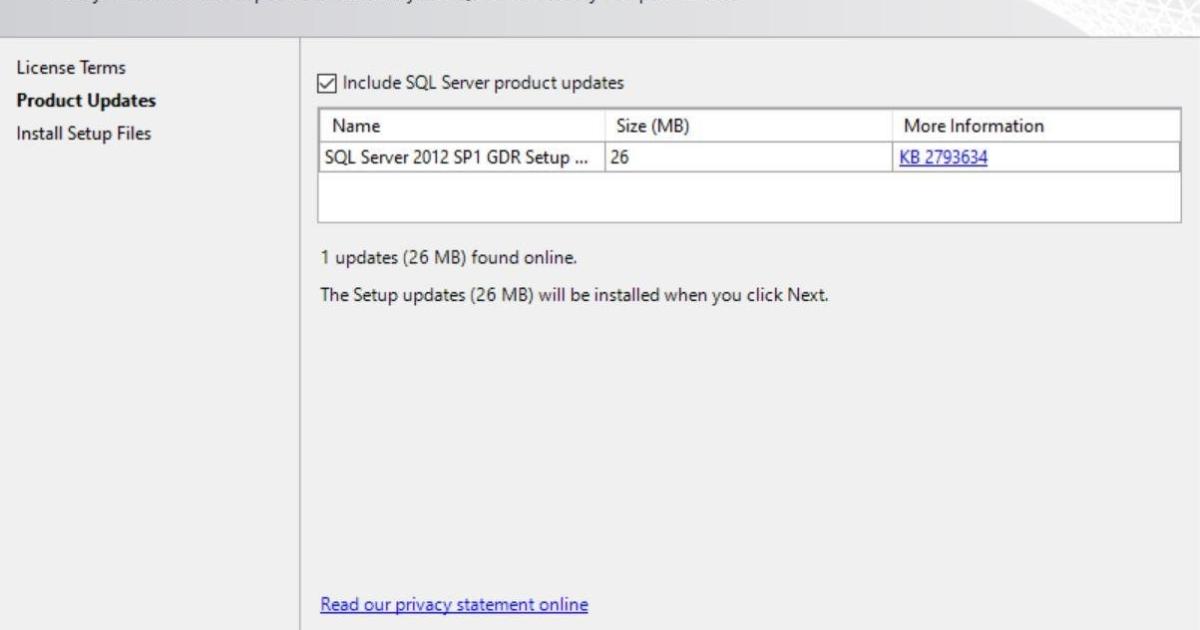The image size is (1200, 630).
Task: Click the cut-off description text at the top
Action: point(400,4)
